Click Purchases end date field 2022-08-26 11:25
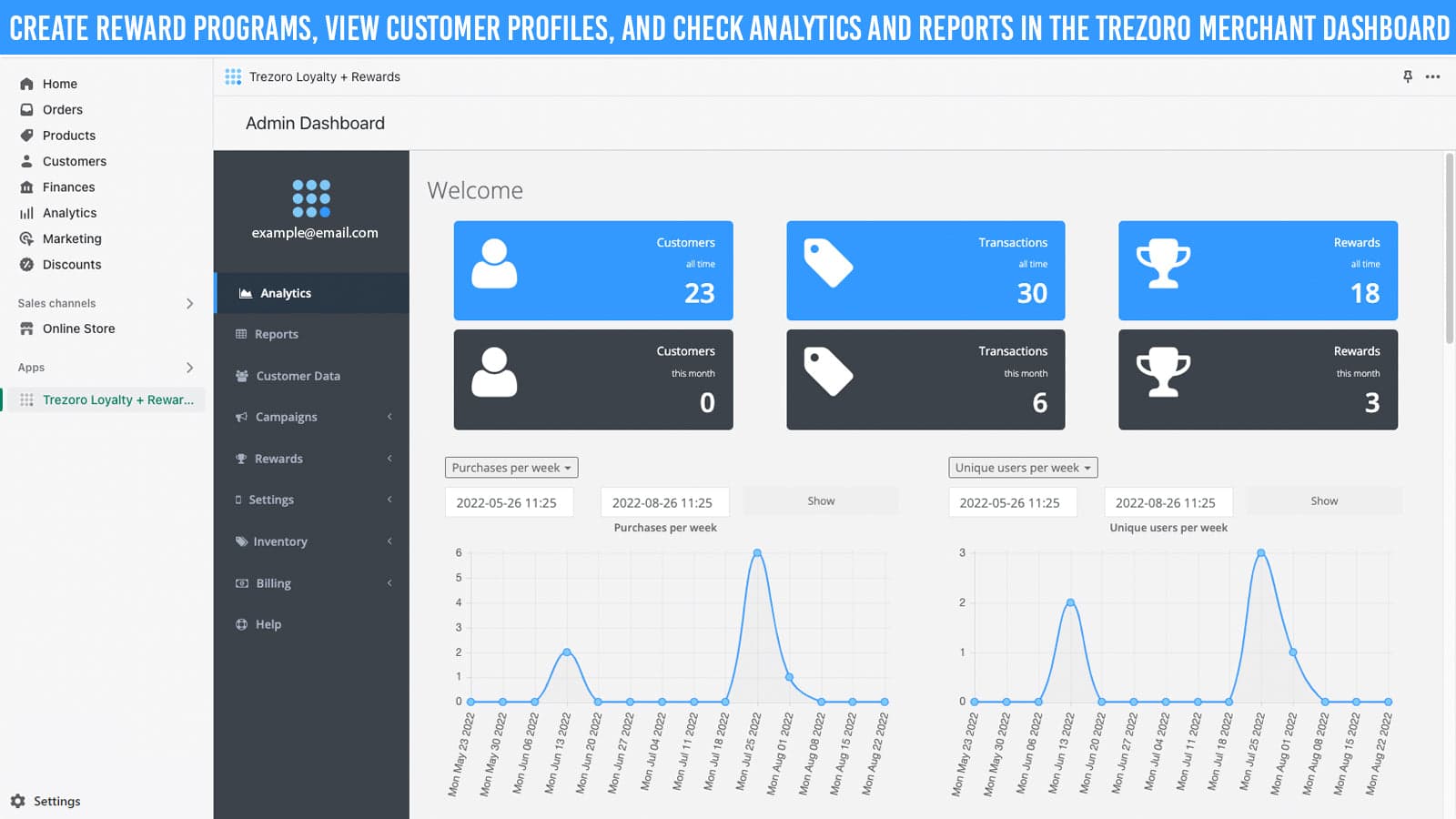1456x819 pixels. [x=665, y=502]
